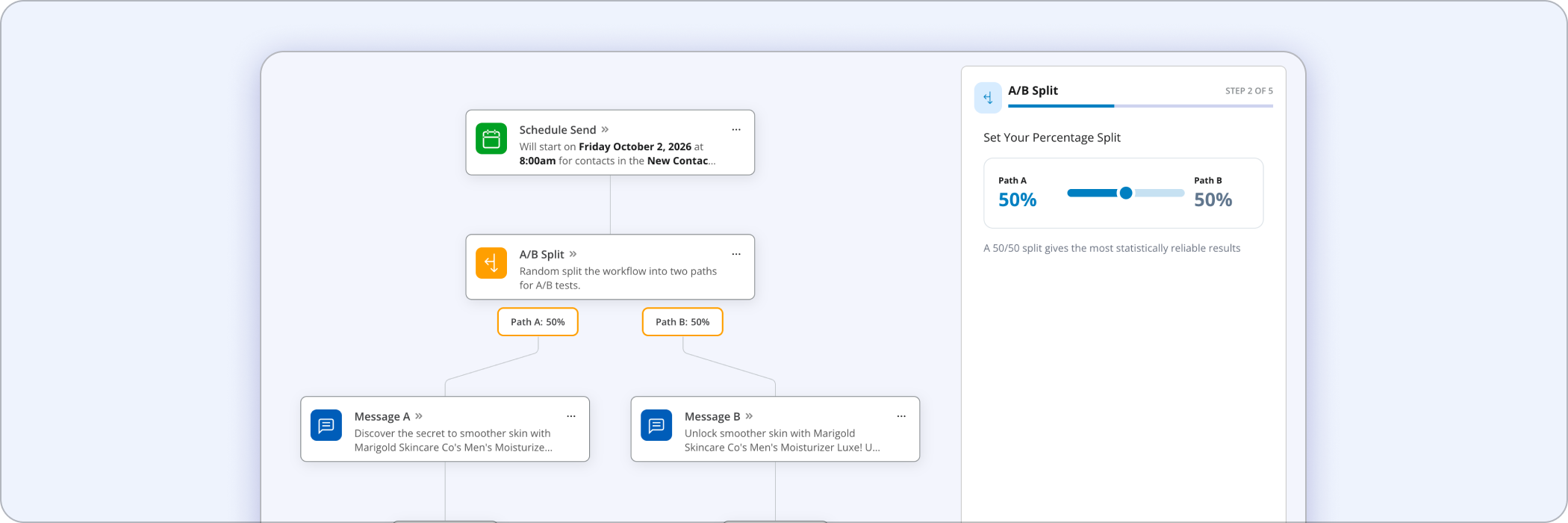The image size is (1568, 523).
Task: Click the Set Your Percentage Split heading
Action: [1052, 137]
